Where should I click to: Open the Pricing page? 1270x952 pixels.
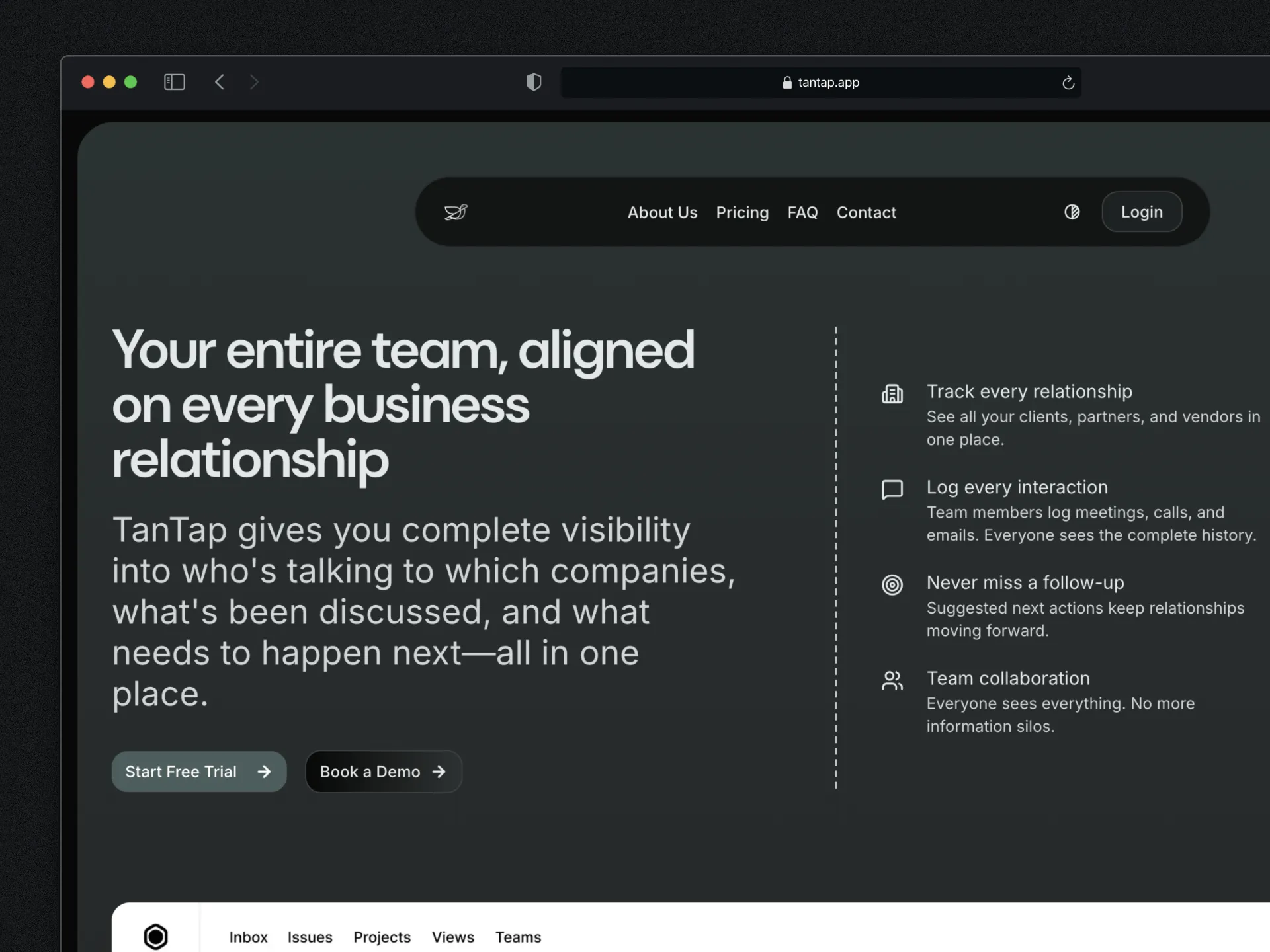click(742, 212)
